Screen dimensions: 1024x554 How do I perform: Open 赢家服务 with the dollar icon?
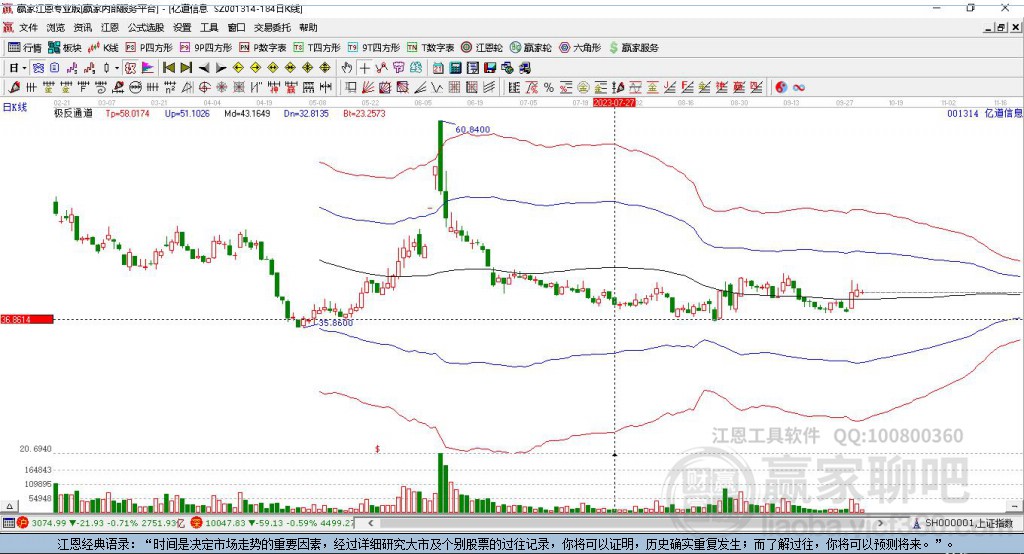(633, 48)
